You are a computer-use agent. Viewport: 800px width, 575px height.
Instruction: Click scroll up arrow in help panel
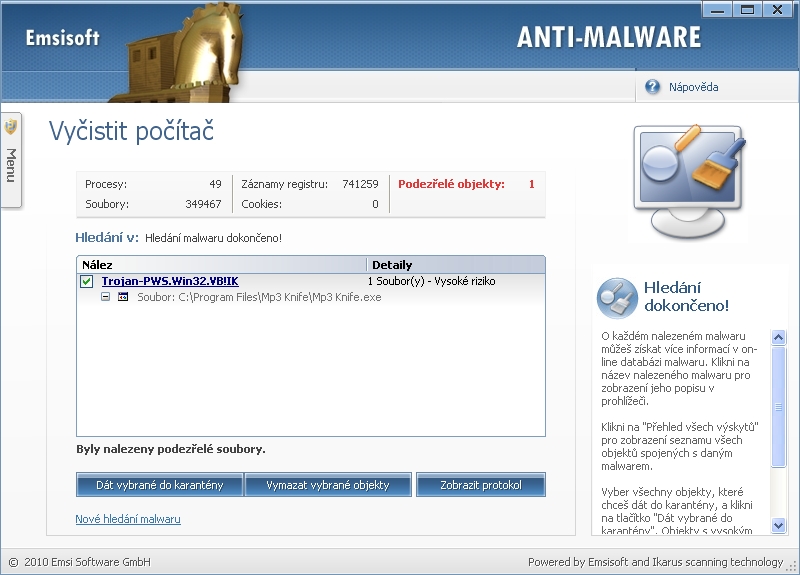tap(778, 337)
